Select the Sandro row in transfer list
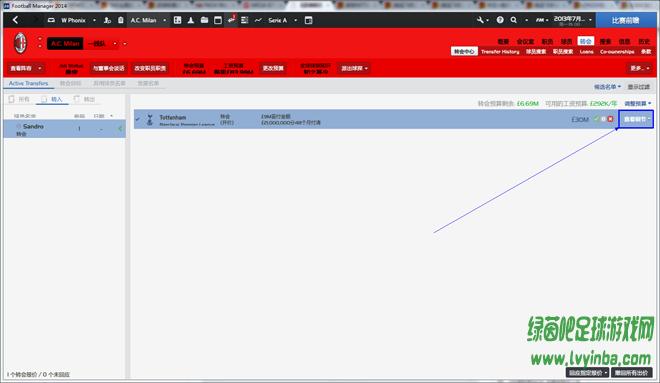660x383 pixels. click(x=65, y=129)
